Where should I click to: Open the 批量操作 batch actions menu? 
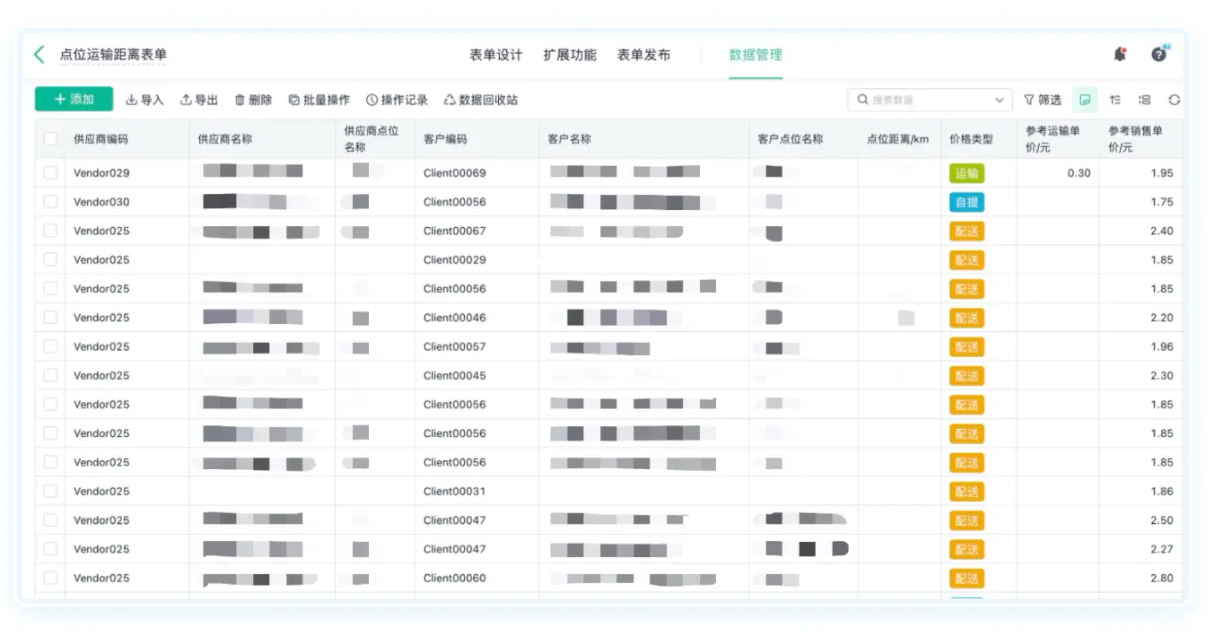tap(319, 100)
